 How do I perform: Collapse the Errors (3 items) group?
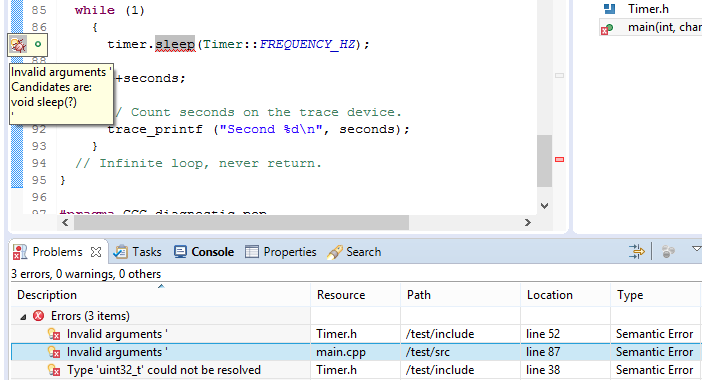(23, 317)
